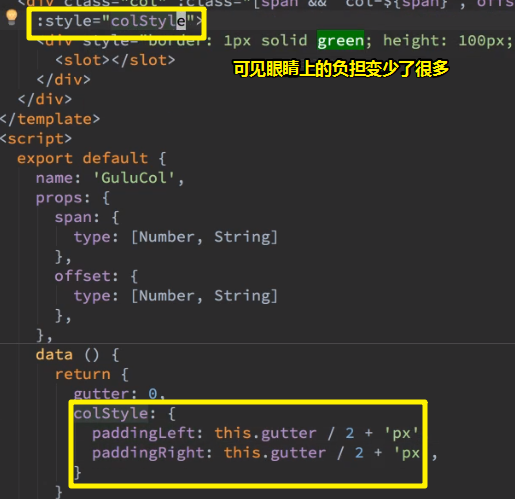Click the slot tag in template
Image resolution: width=515 pixels, height=499 pixels.
coord(115,60)
